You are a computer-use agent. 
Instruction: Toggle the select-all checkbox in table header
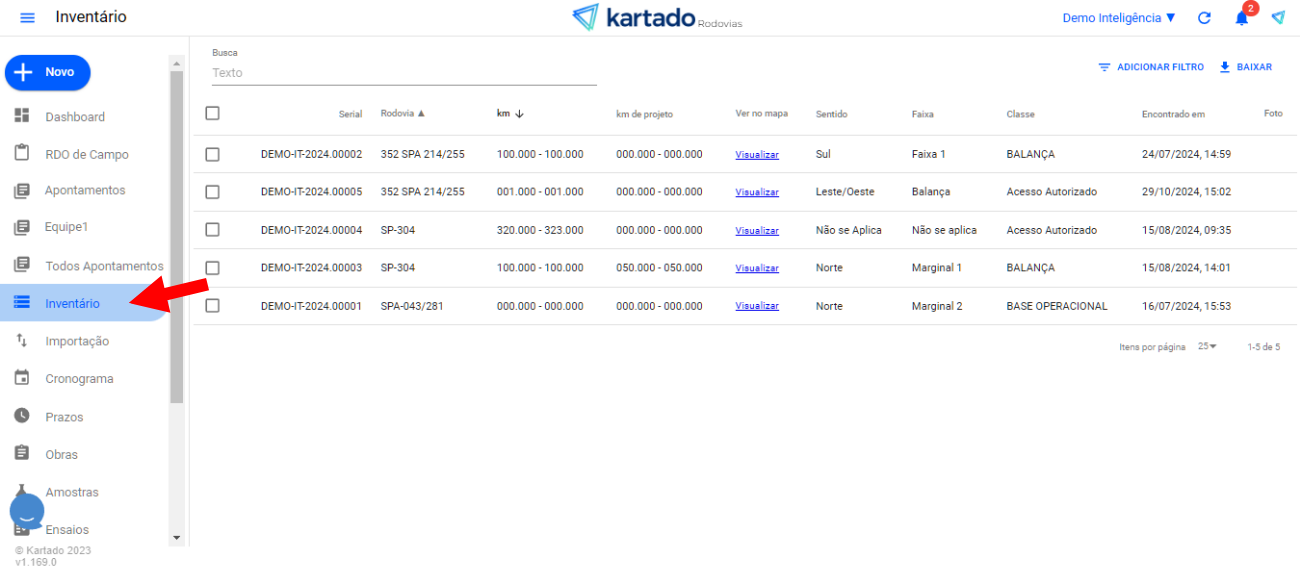pyautogui.click(x=212, y=113)
